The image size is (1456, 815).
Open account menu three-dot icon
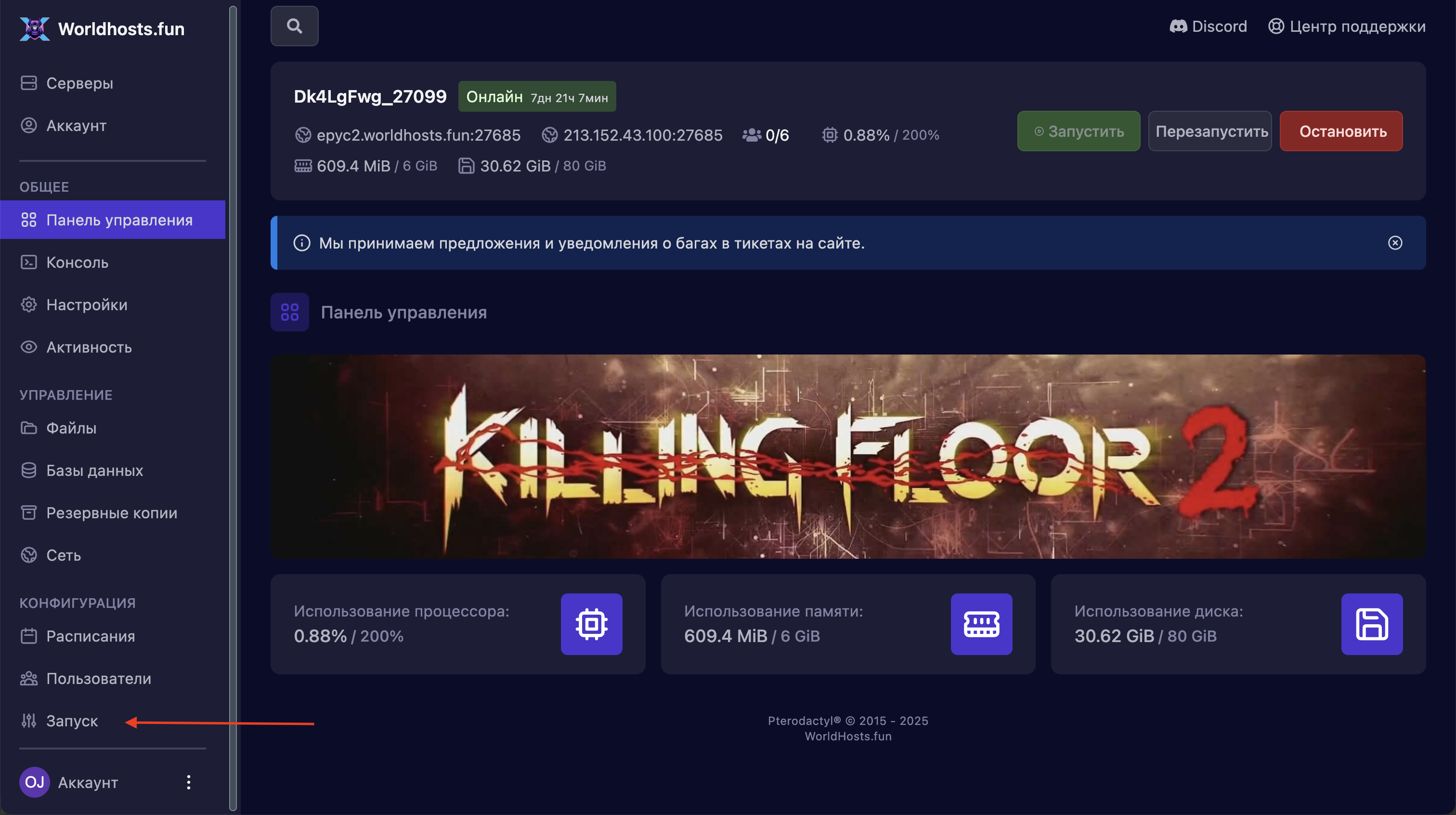coord(188,782)
